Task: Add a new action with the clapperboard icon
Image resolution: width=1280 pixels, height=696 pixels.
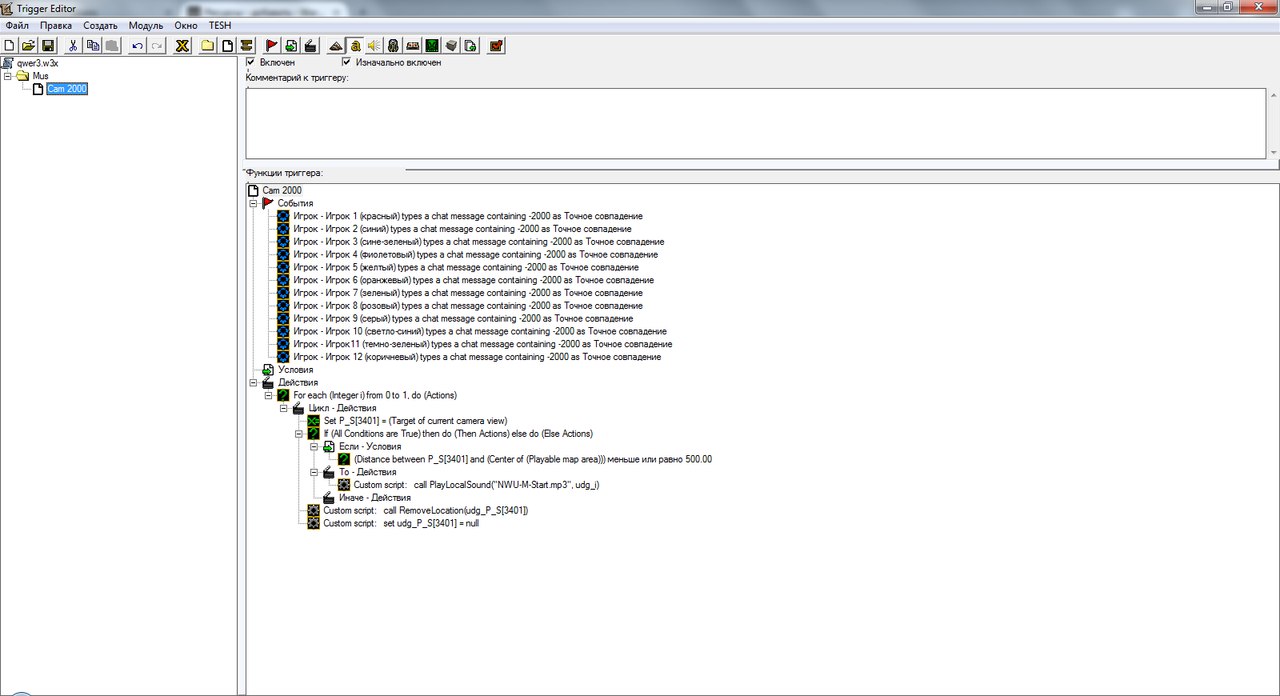Action: (x=309, y=45)
